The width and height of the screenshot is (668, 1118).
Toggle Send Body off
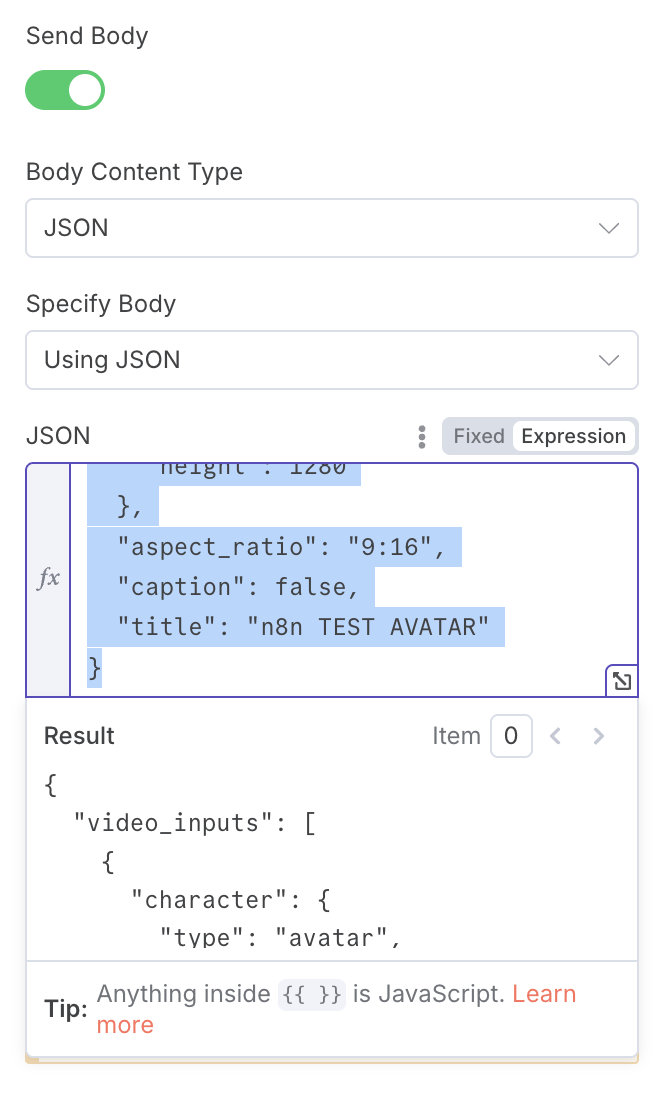[x=65, y=90]
